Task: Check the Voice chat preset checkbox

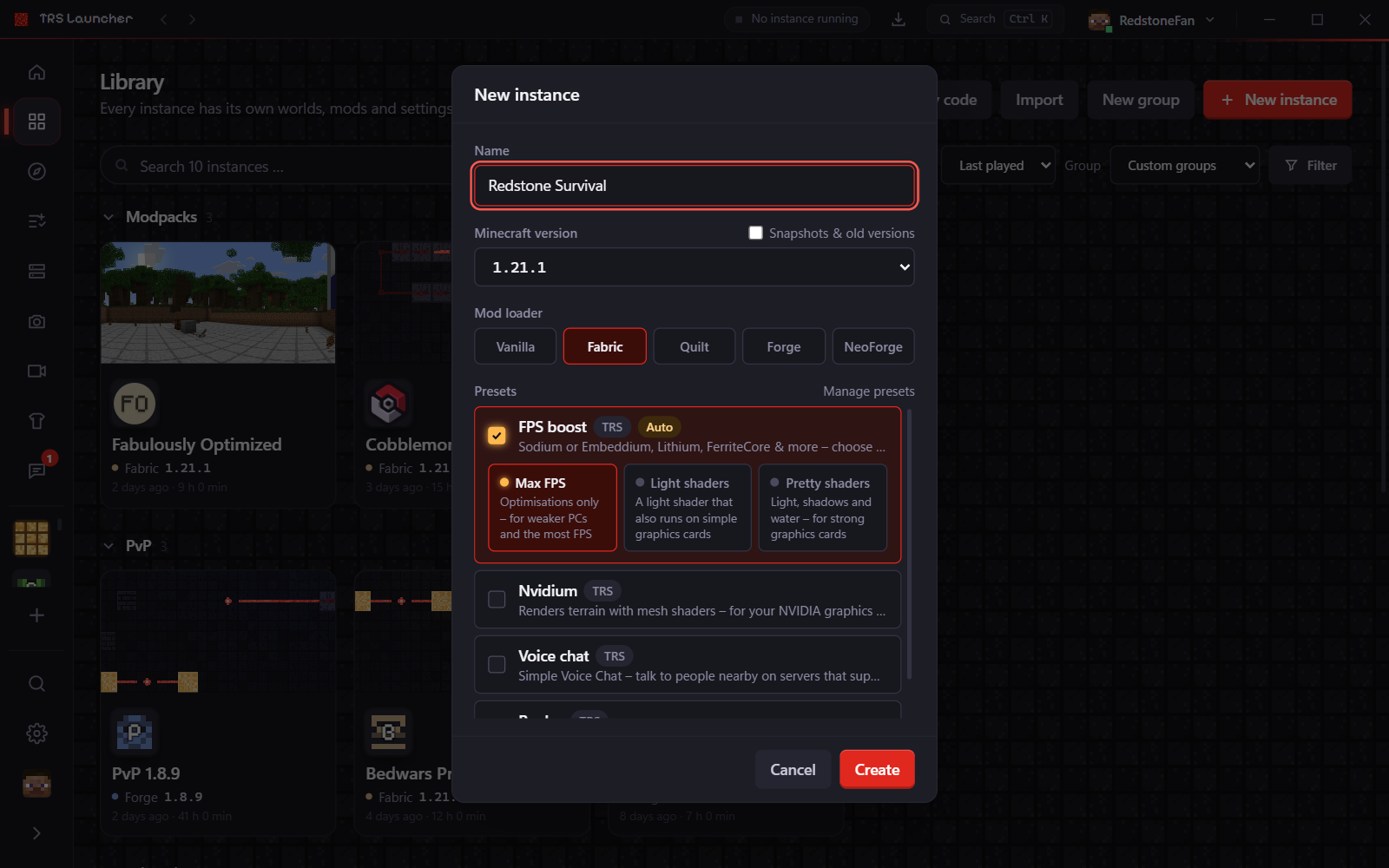Action: [x=497, y=665]
